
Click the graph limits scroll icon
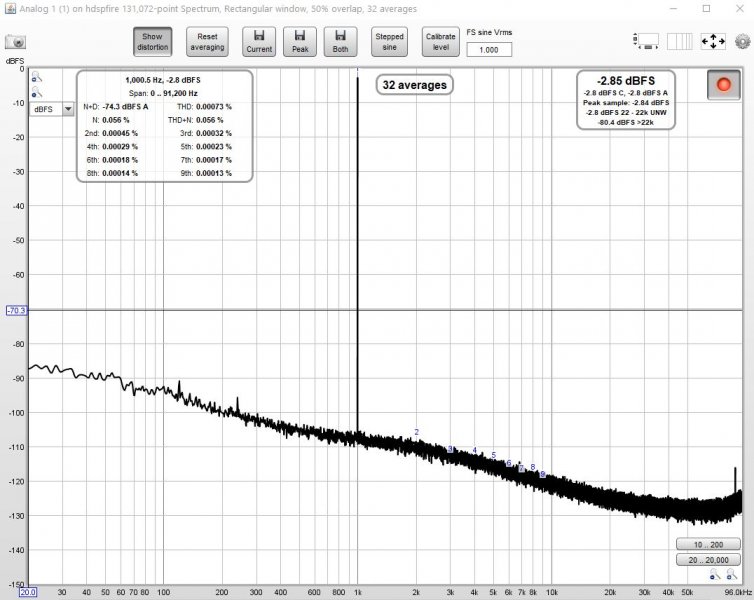tap(646, 41)
